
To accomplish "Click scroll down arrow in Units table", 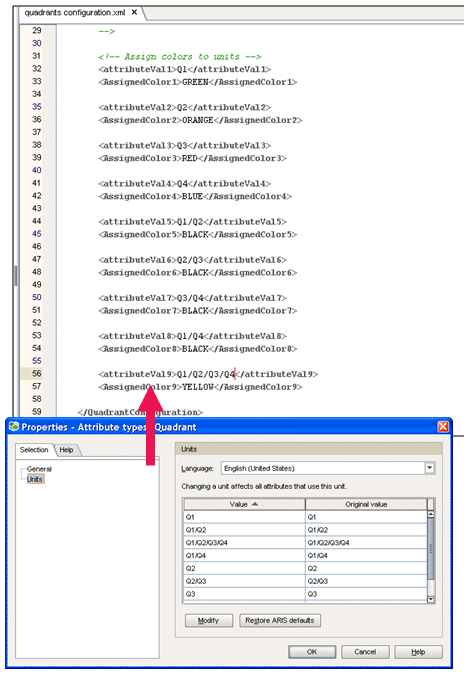I will (x=431, y=599).
